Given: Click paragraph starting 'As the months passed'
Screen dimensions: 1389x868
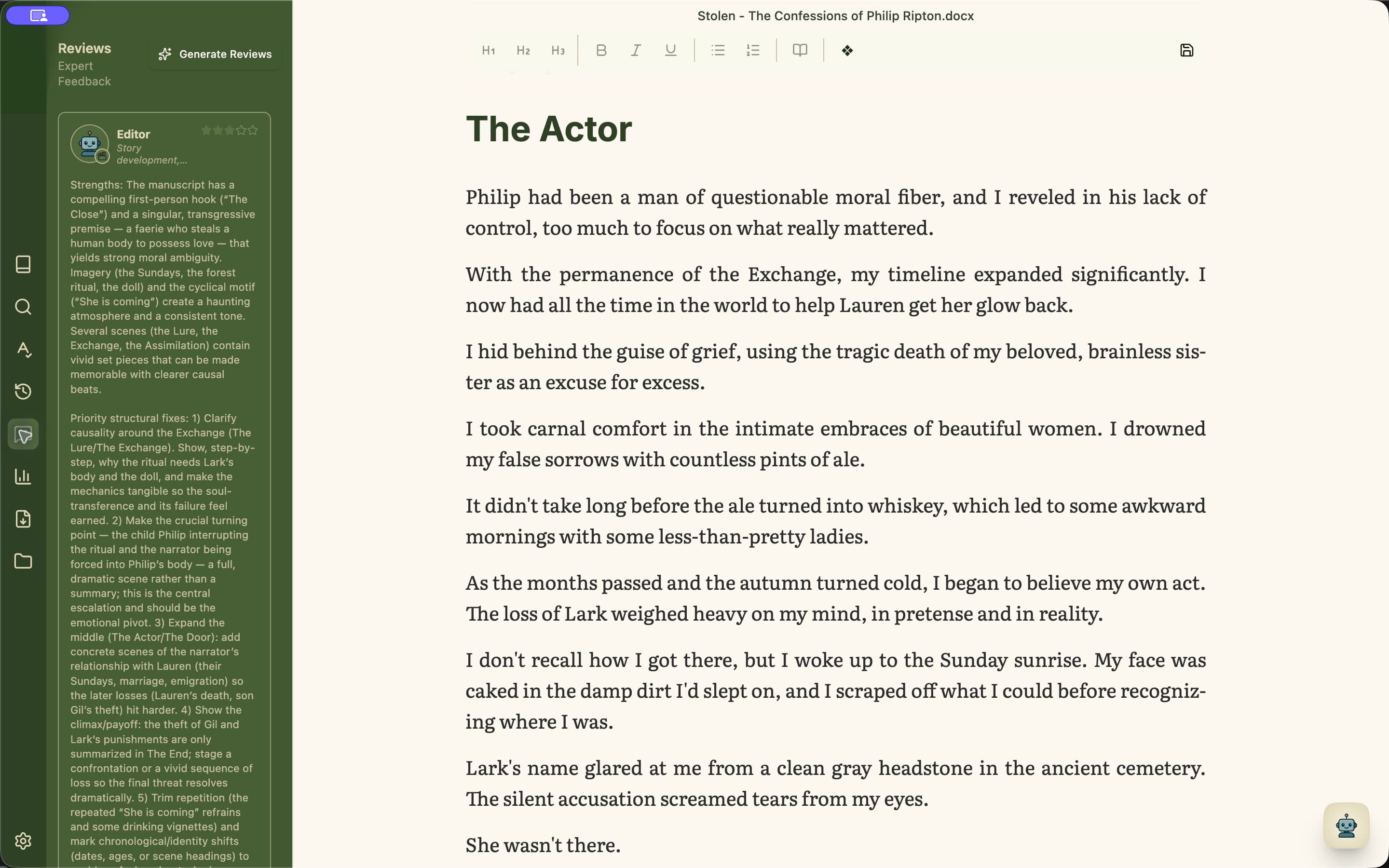Looking at the screenshot, I should click(x=835, y=598).
